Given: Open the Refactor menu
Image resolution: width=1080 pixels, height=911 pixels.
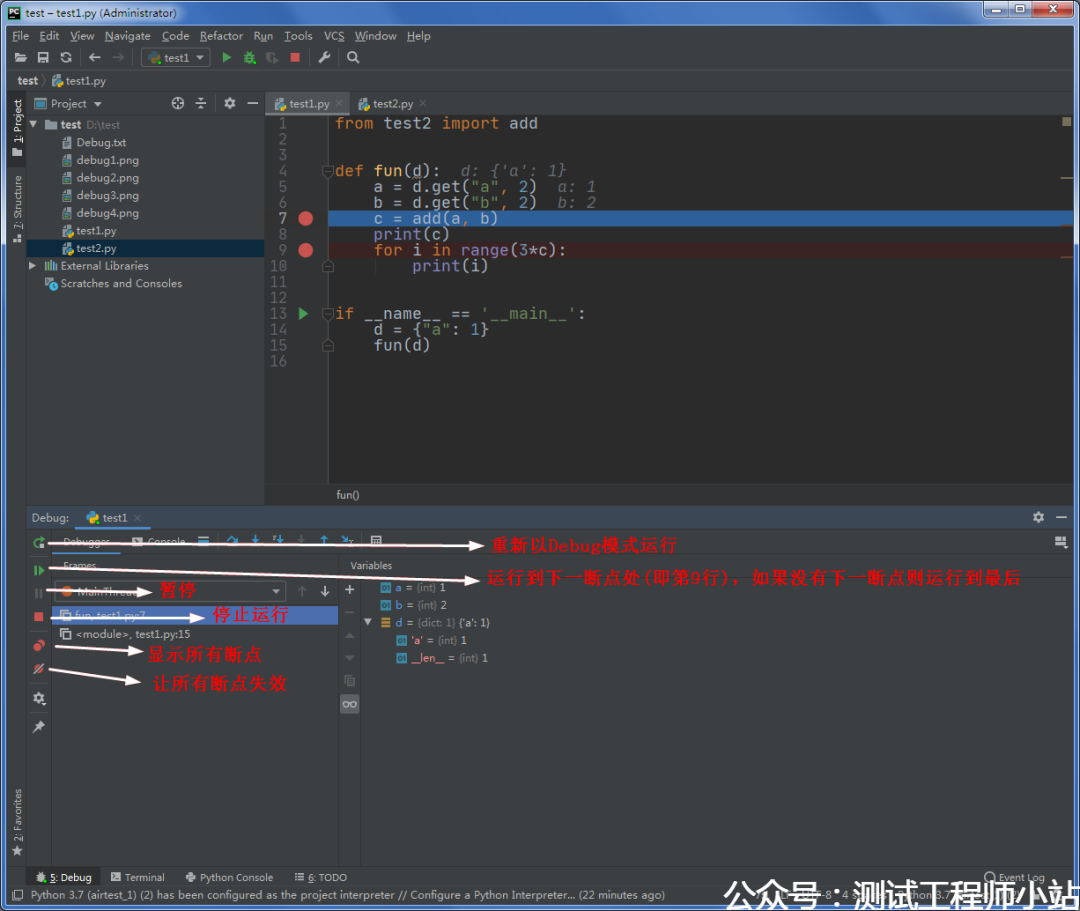Looking at the screenshot, I should pyautogui.click(x=221, y=36).
